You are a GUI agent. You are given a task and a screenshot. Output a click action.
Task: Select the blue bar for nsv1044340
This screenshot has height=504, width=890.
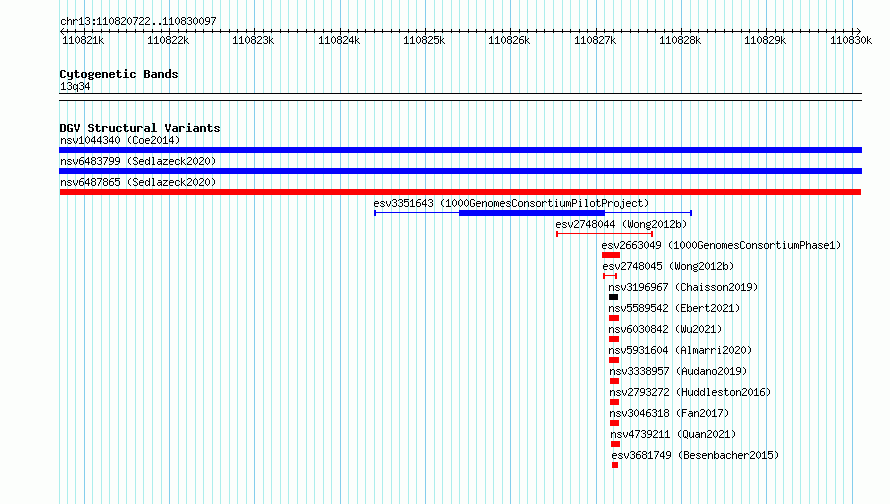coord(460,150)
